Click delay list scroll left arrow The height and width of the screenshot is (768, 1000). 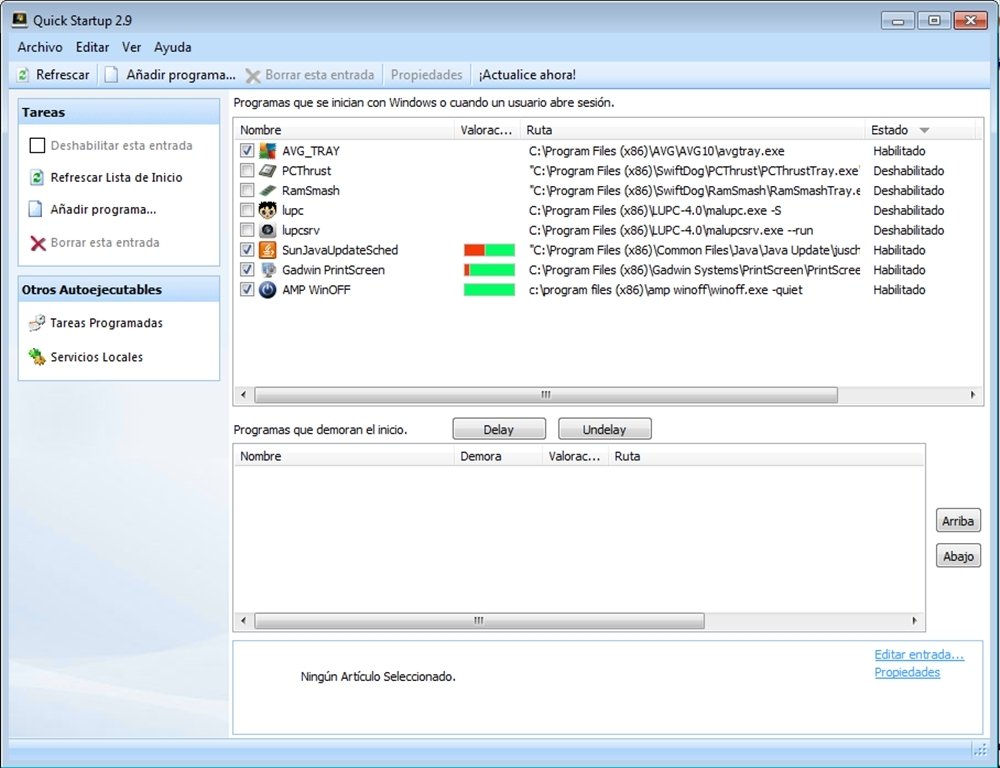(x=243, y=621)
